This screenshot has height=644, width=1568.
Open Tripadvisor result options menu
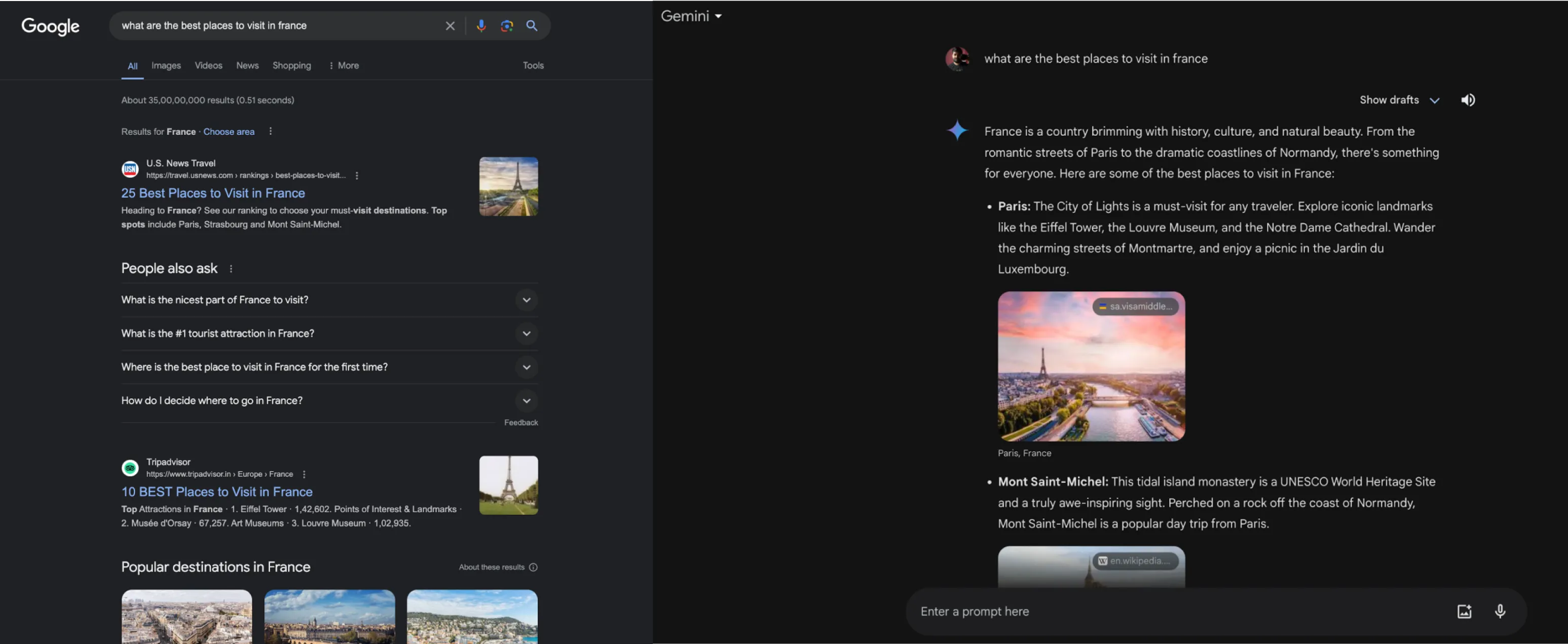(x=304, y=474)
